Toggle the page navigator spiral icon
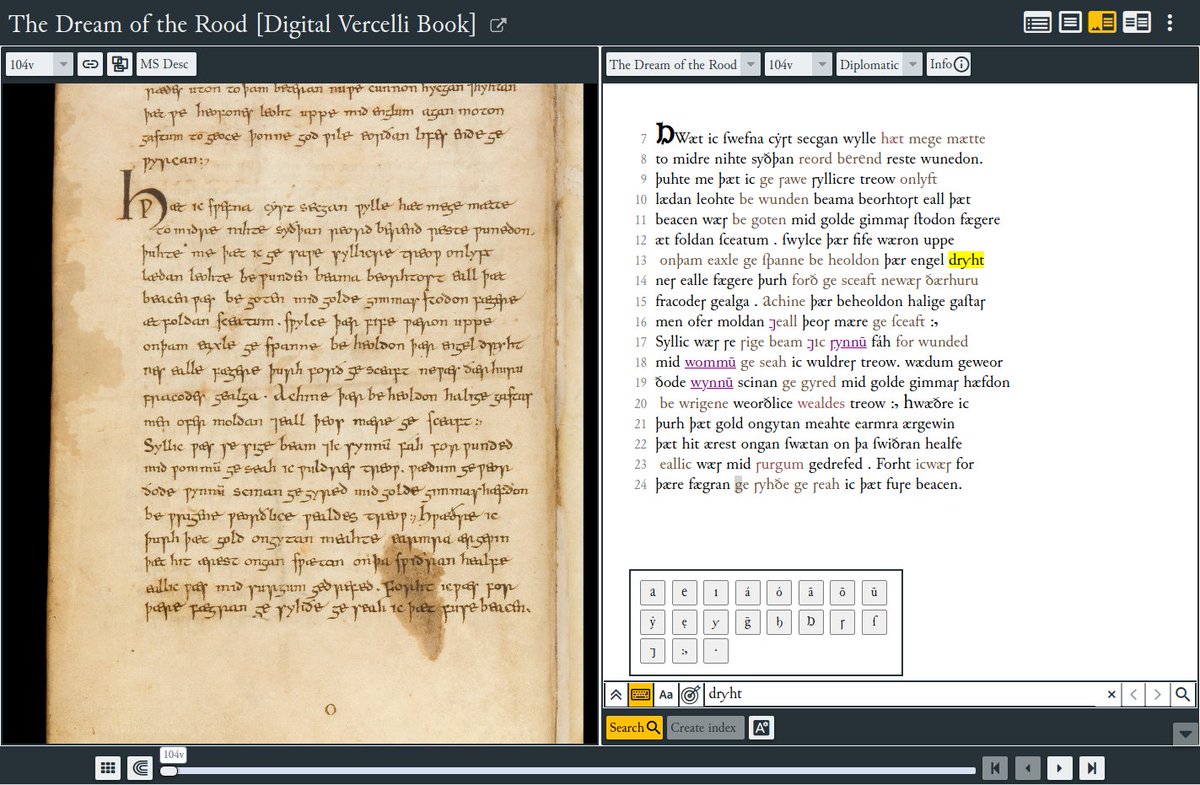 pyautogui.click(x=141, y=768)
